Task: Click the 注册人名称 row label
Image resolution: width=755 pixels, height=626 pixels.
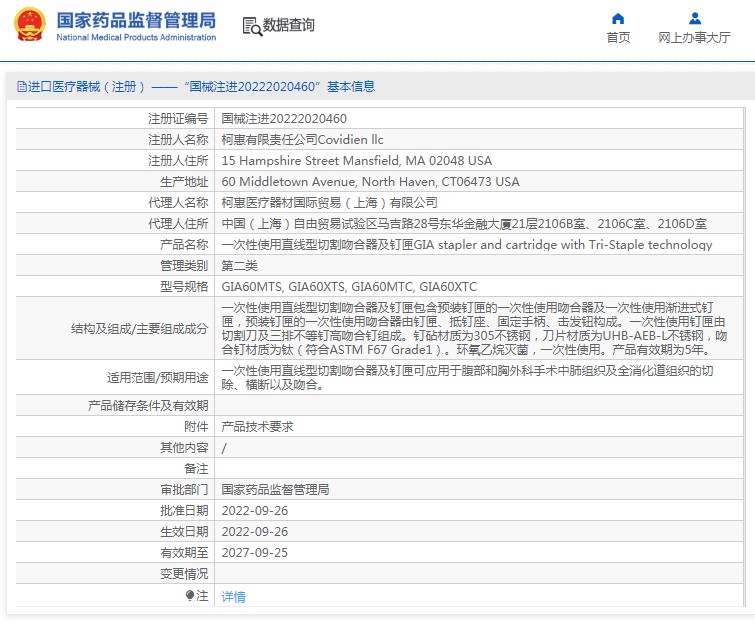Action: pos(178,140)
